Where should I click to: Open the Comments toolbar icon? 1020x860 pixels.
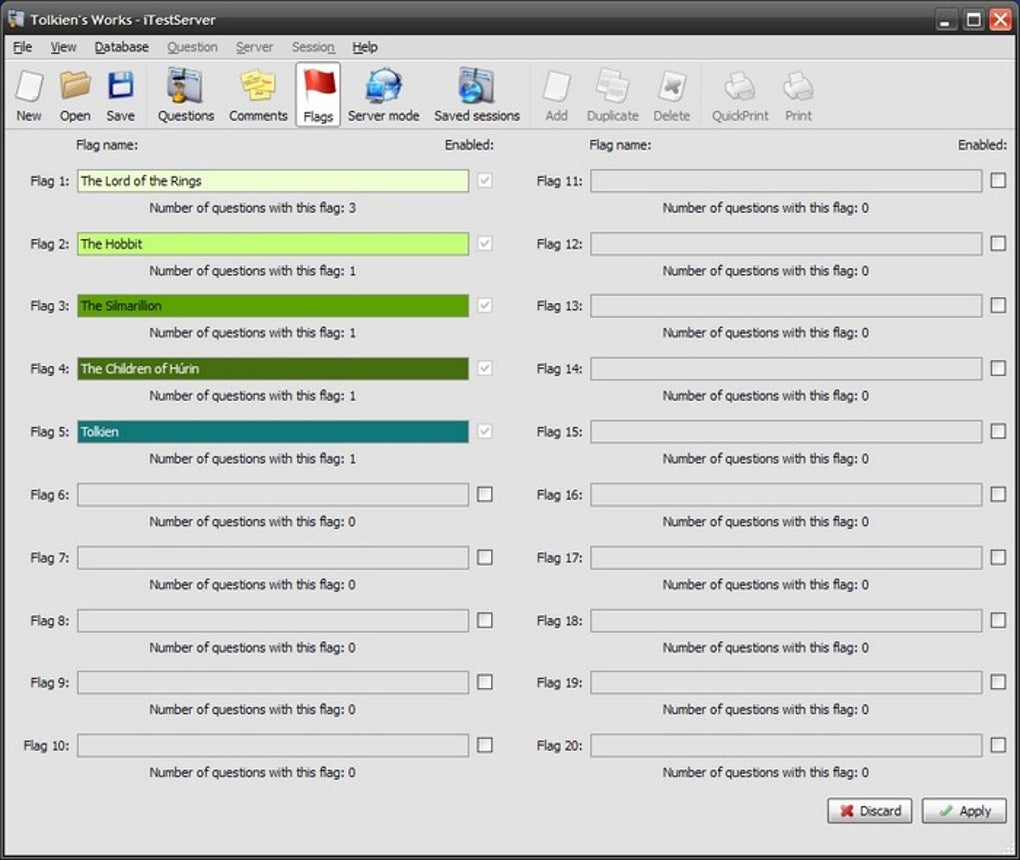click(x=258, y=95)
